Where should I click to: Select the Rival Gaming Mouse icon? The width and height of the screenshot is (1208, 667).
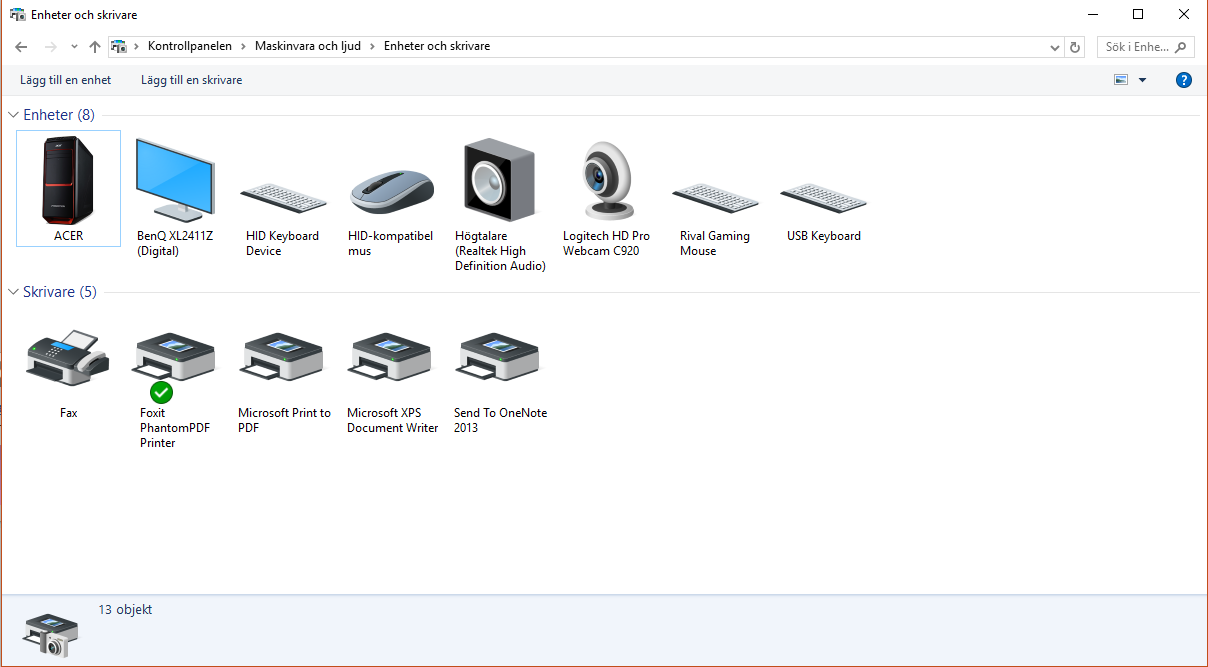coord(715,197)
